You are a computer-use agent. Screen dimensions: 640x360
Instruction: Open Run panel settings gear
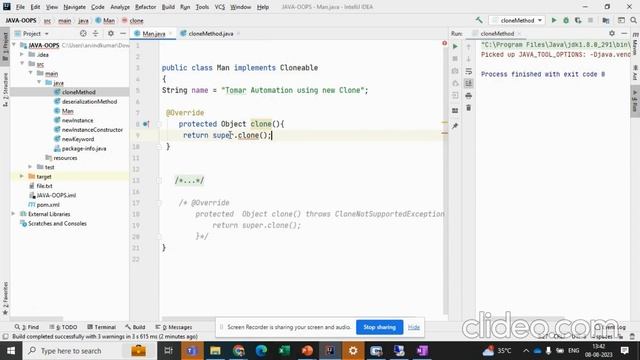[611, 33]
